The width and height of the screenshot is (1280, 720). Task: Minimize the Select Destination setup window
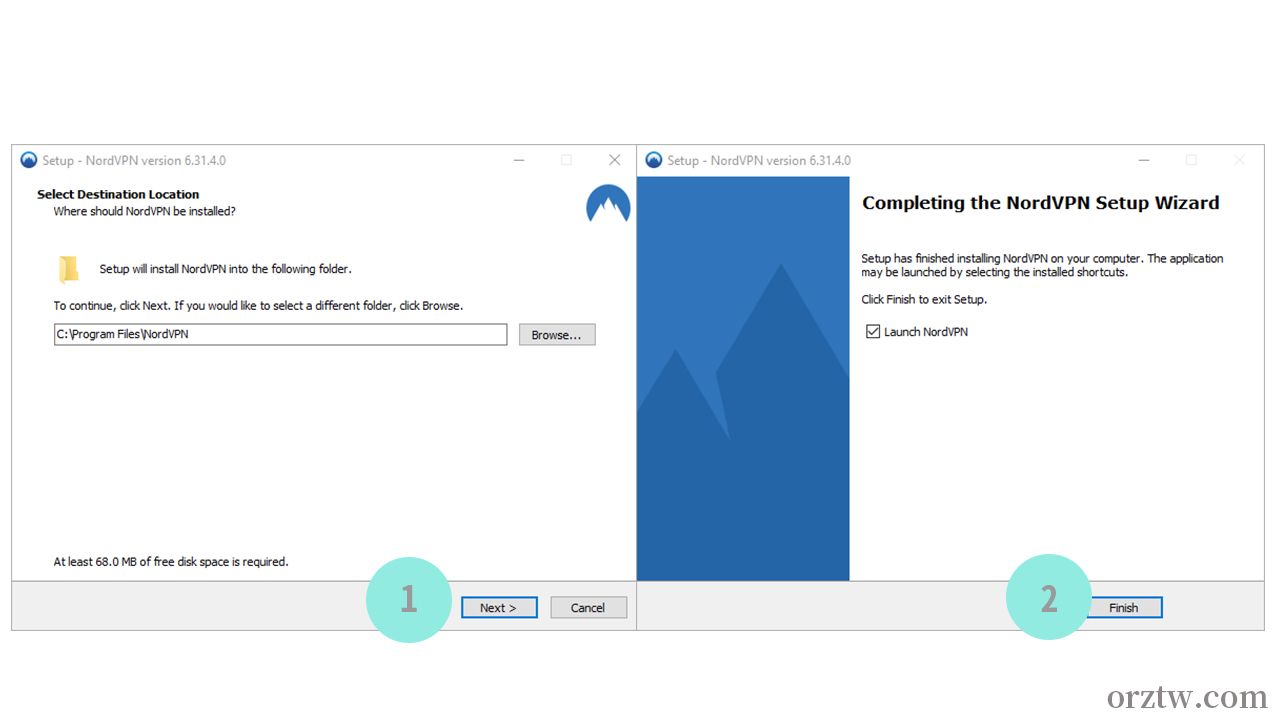519,160
